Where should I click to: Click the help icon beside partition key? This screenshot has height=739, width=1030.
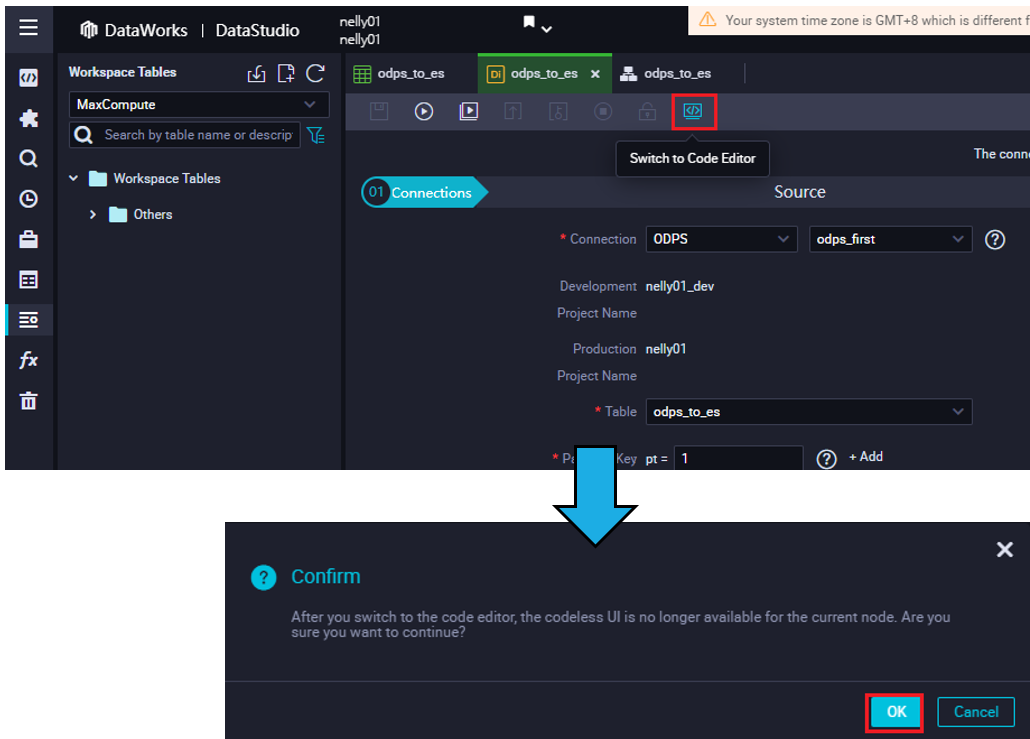point(826,459)
